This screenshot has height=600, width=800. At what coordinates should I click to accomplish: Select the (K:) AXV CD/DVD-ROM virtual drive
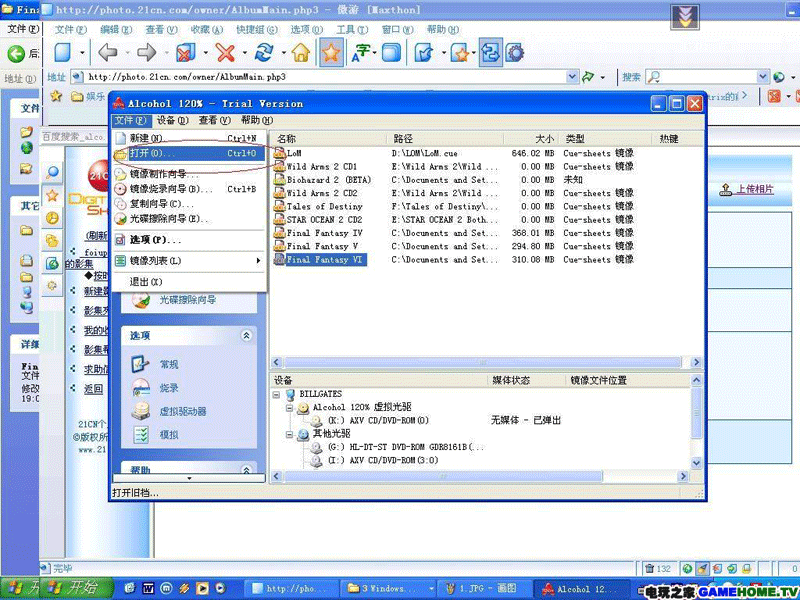coord(378,420)
